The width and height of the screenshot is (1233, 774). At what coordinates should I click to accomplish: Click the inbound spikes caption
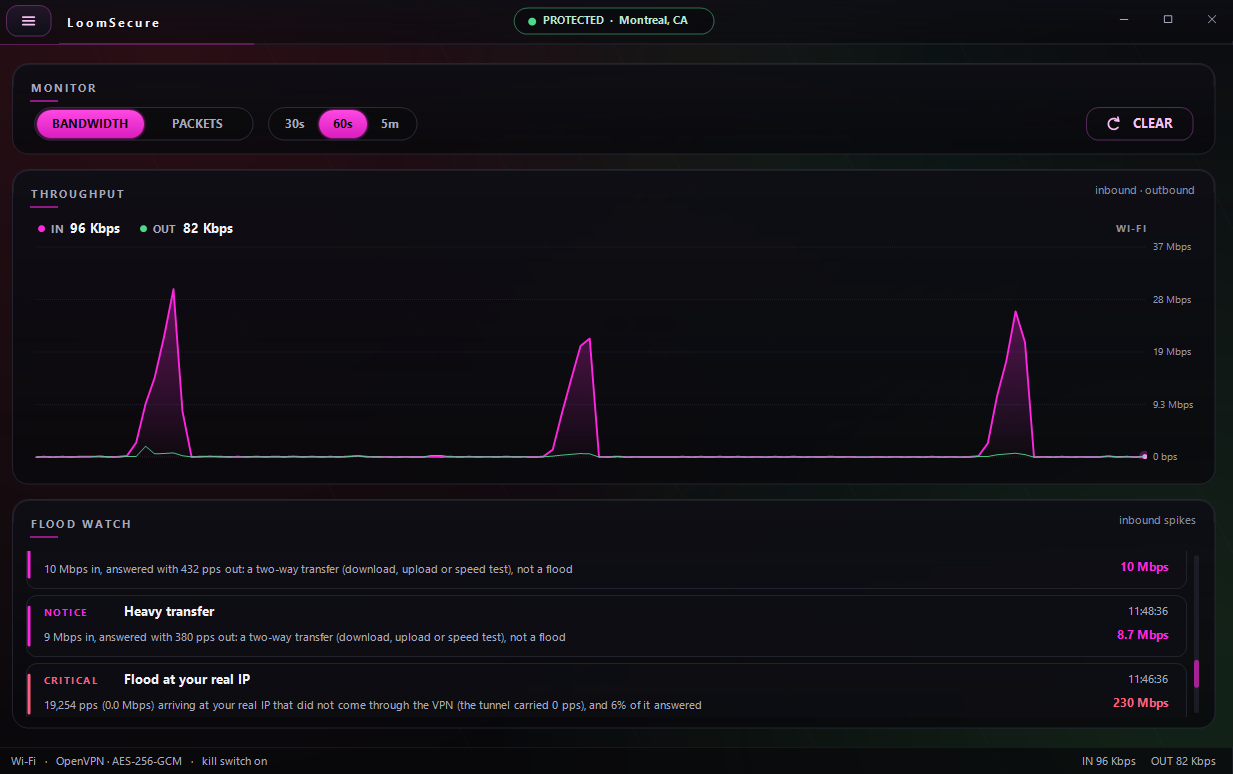[x=1157, y=520]
